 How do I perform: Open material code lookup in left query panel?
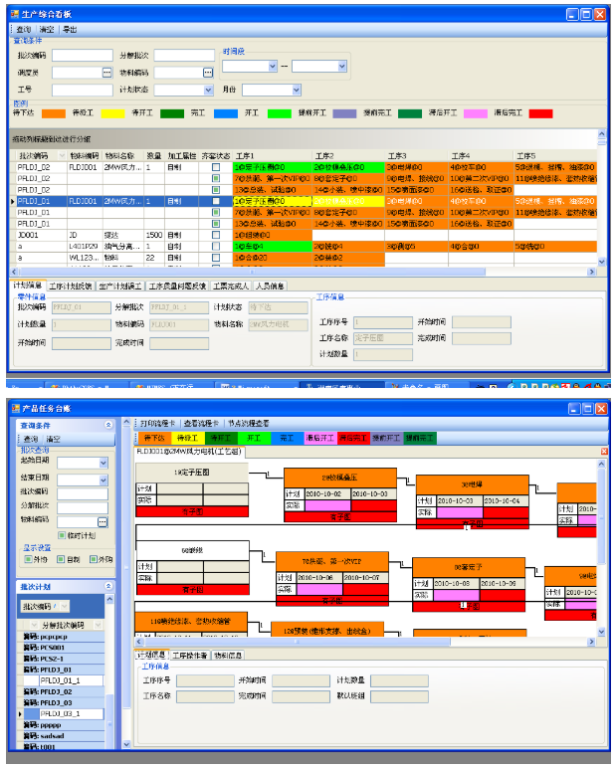coord(102,522)
